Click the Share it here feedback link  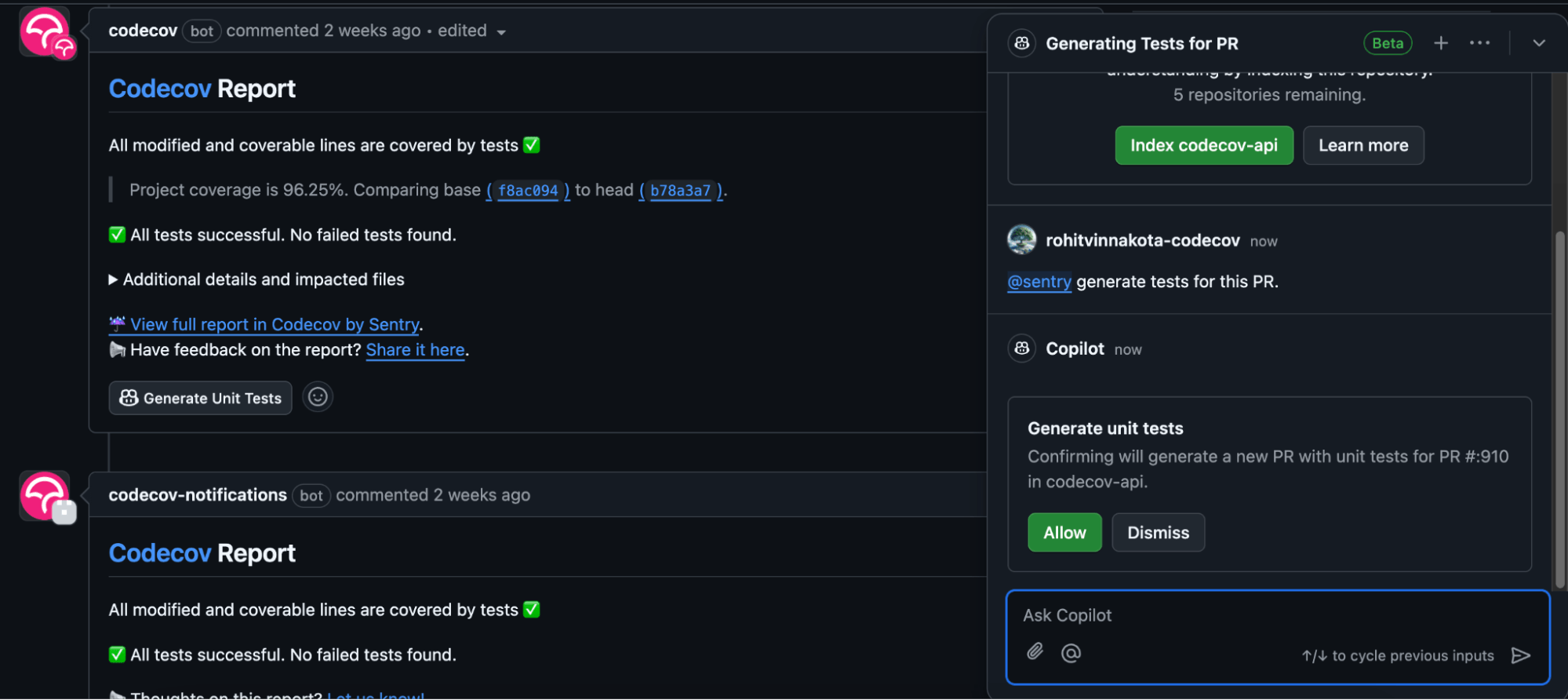point(416,350)
